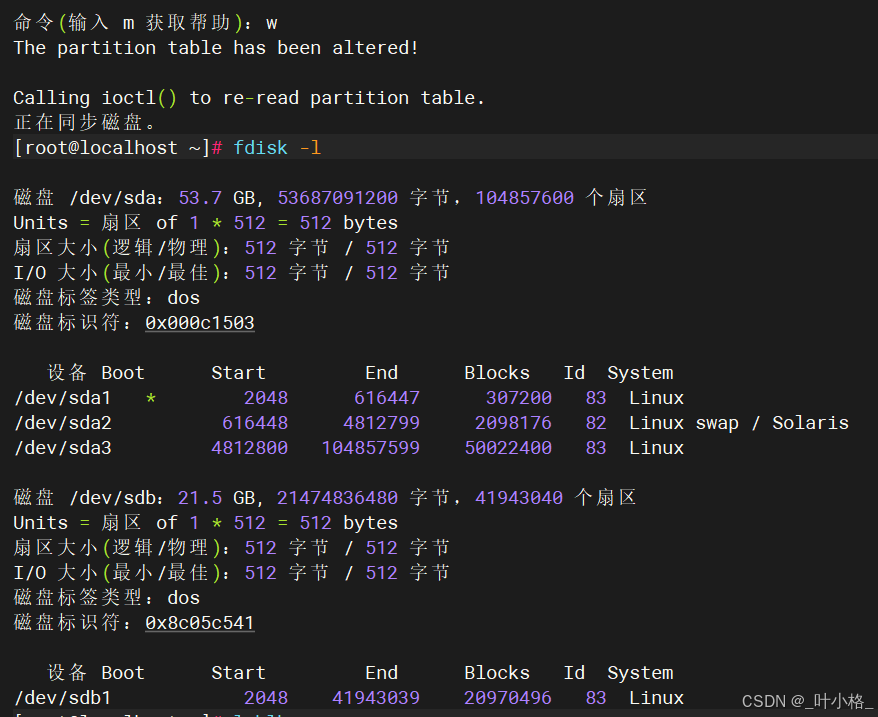Viewport: 878px width, 717px height.
Task: Click sda1 end sector 616447
Action: pyautogui.click(x=387, y=398)
